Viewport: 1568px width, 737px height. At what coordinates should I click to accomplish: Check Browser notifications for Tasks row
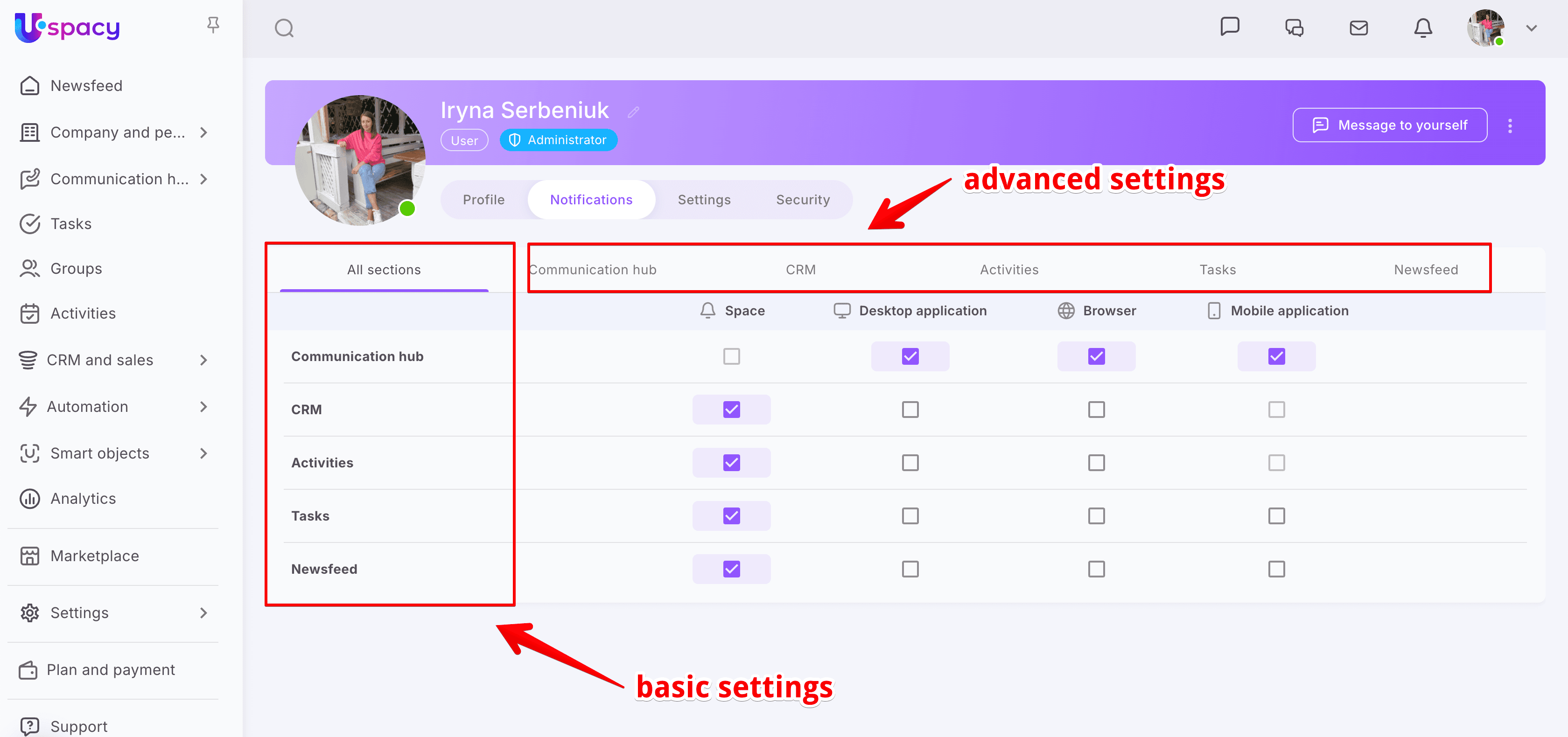point(1096,516)
